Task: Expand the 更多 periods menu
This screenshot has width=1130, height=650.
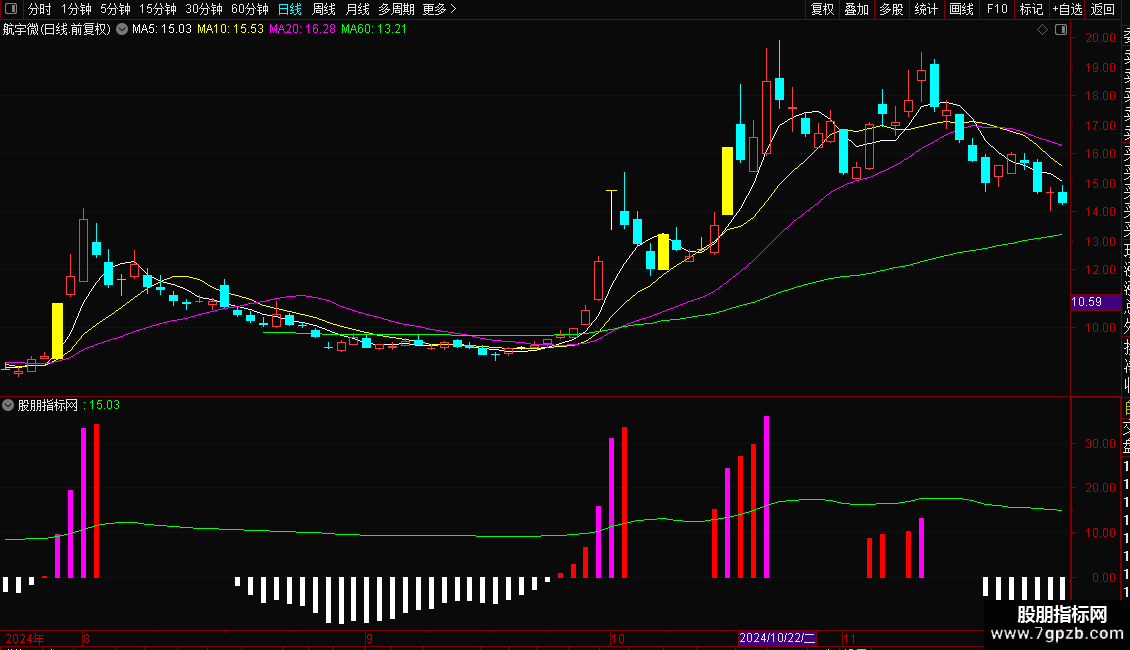Action: [x=440, y=9]
